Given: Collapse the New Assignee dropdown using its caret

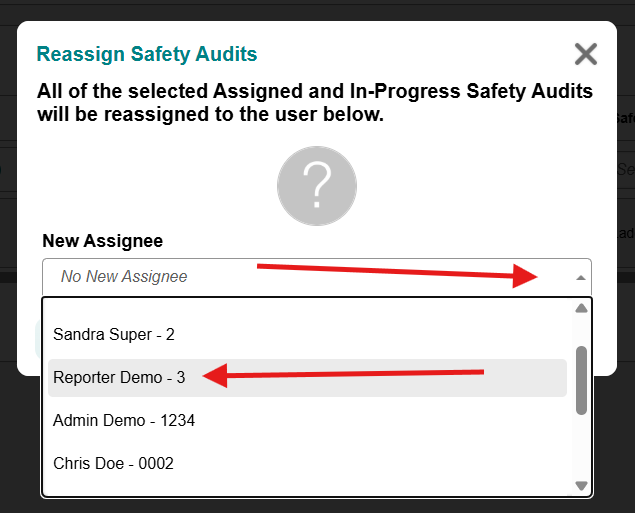Looking at the screenshot, I should [581, 277].
